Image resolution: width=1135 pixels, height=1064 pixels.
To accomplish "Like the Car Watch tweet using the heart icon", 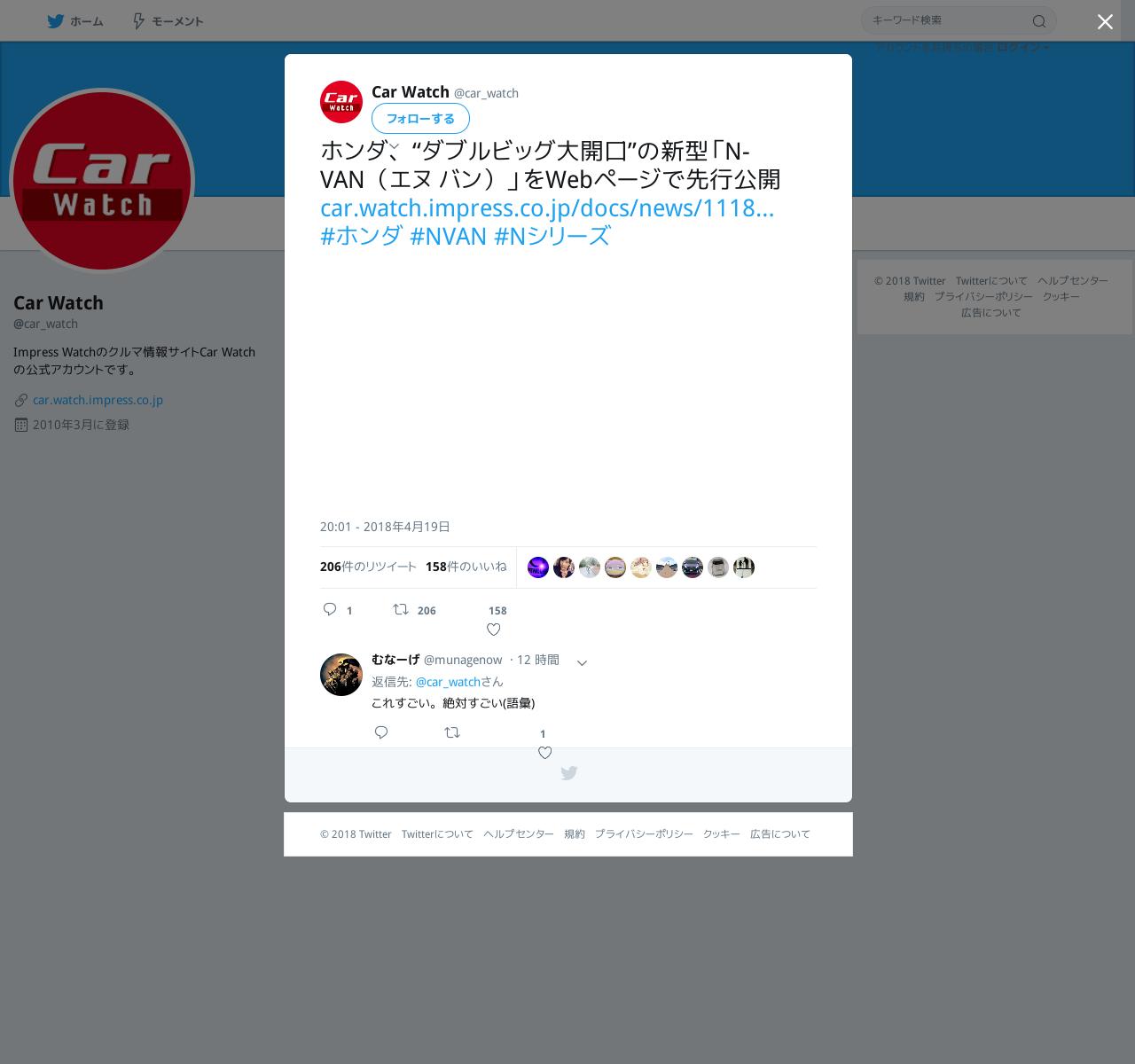I will pos(494,630).
